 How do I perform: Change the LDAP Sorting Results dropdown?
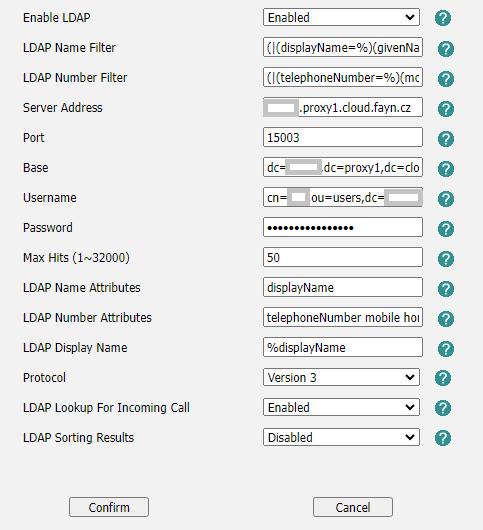pos(341,437)
